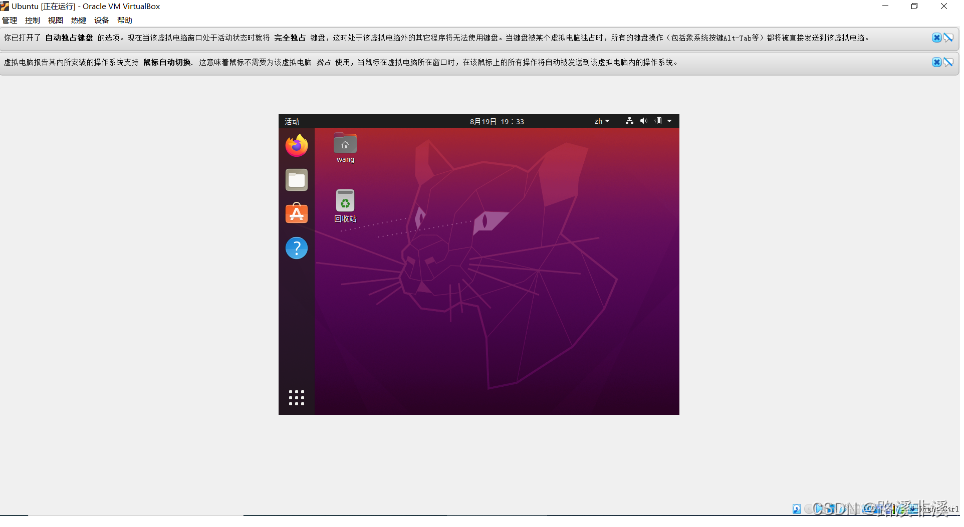Open Ubuntu Software in the dock
Image resolution: width=964 pixels, height=527 pixels.
point(297,213)
